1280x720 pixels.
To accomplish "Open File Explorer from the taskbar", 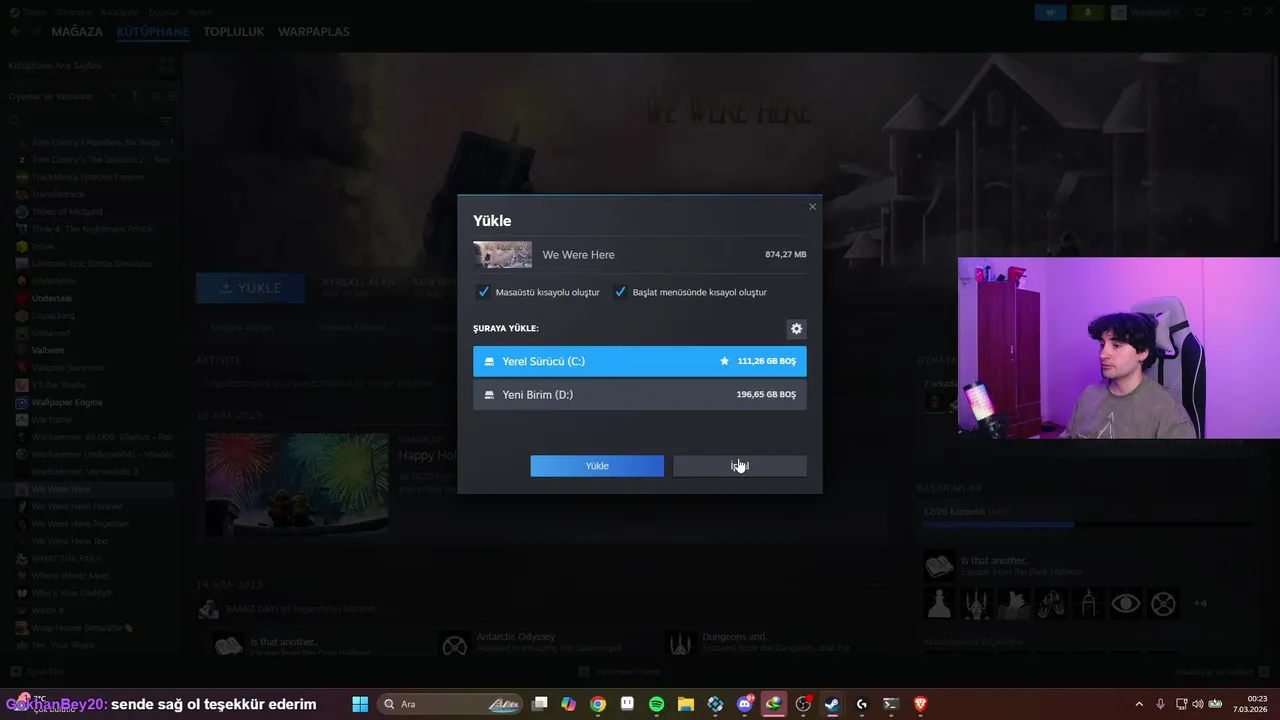I will point(686,704).
